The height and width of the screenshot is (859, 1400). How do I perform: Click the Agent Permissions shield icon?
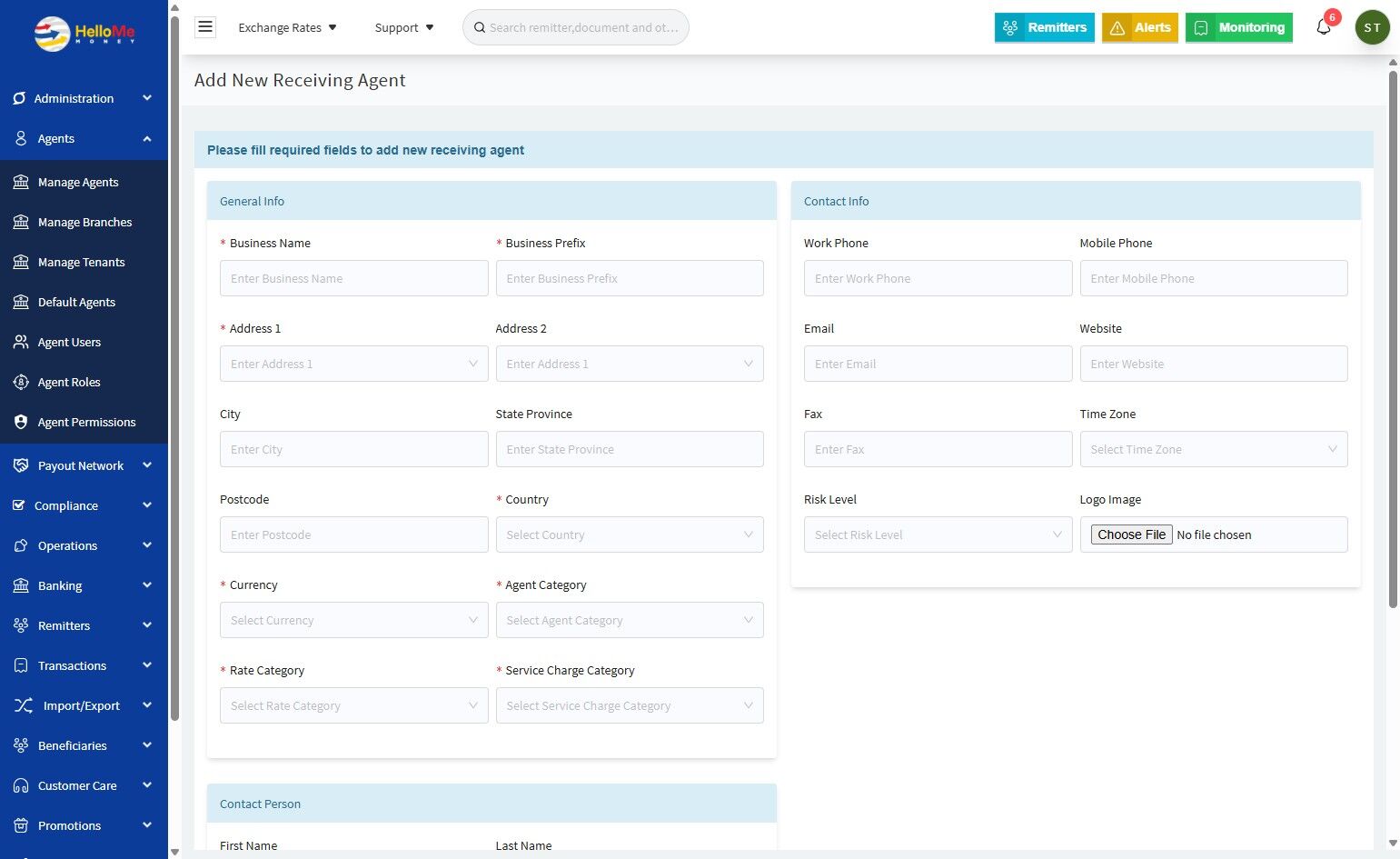[21, 422]
